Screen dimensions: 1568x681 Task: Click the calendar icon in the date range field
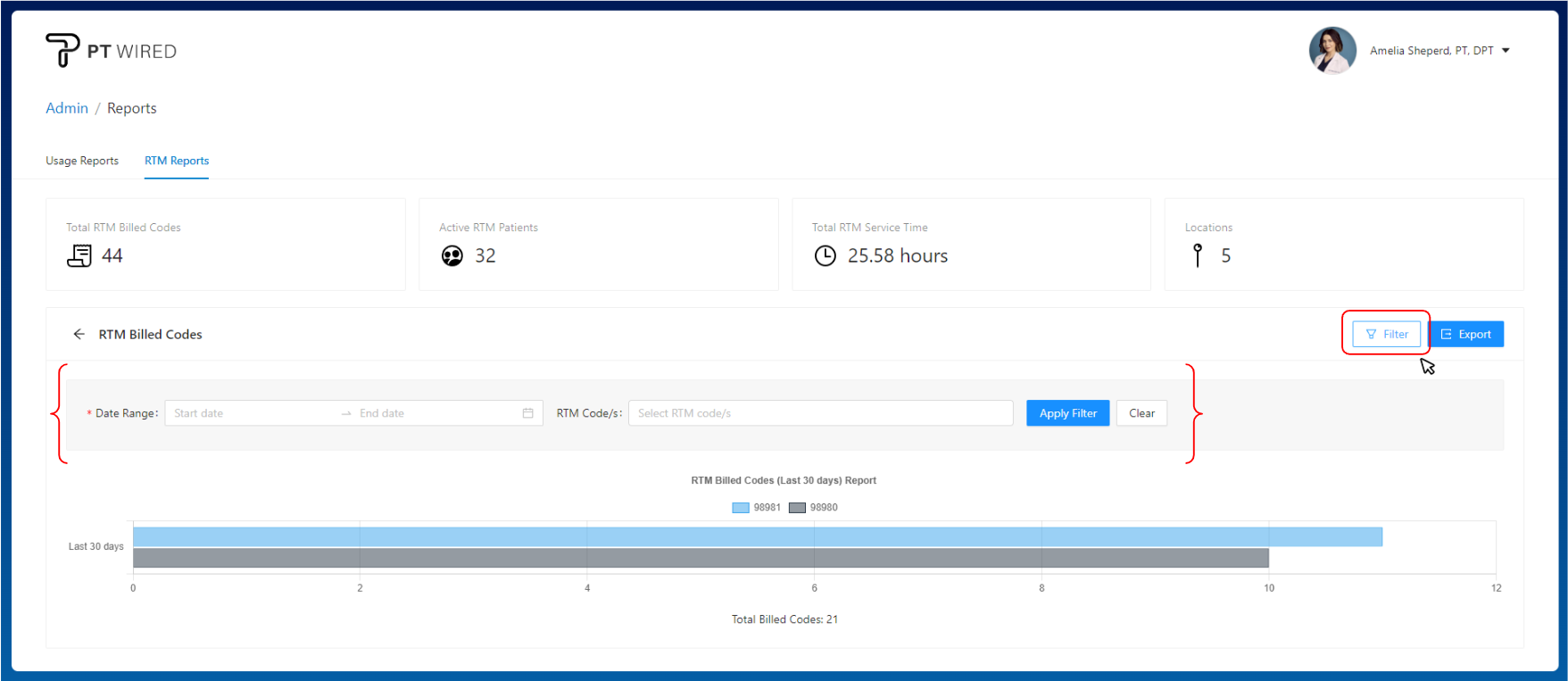tap(527, 413)
